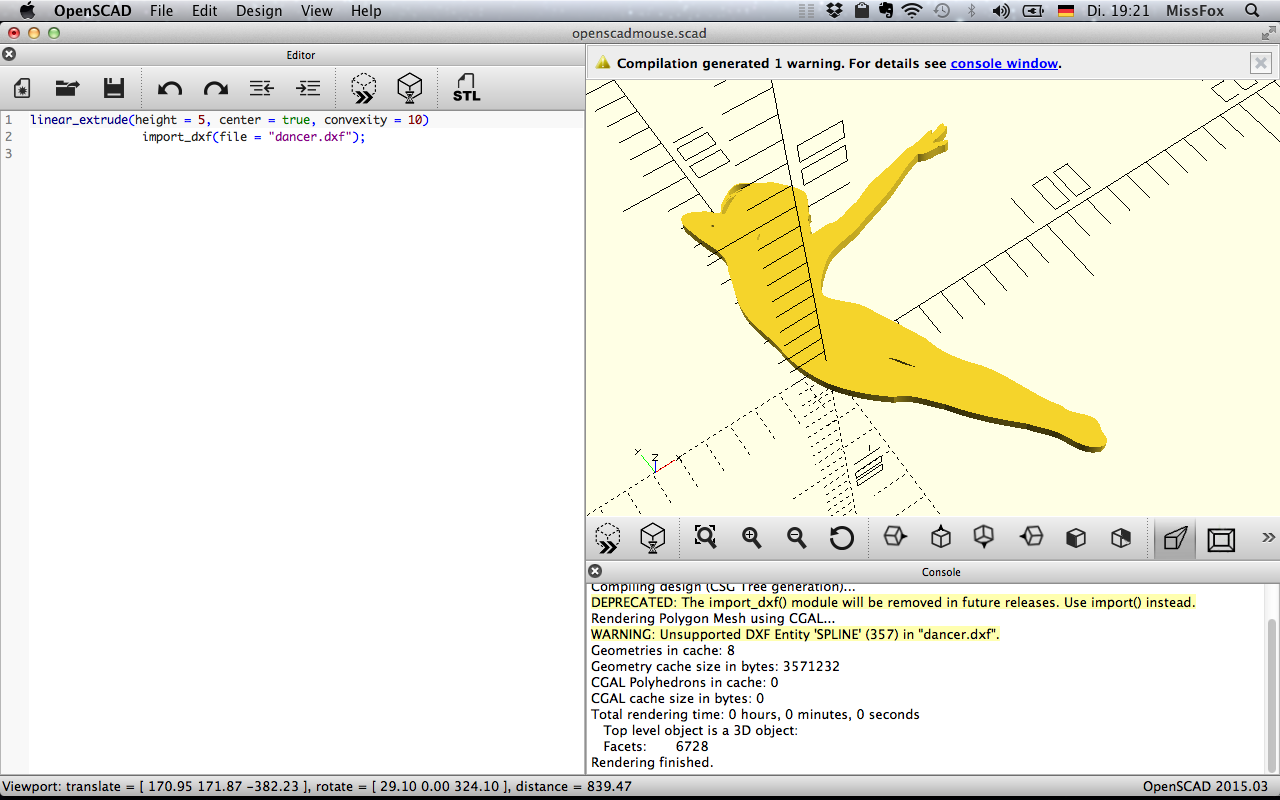Toggle Perspective projection view
1280x800 pixels.
(1176, 539)
